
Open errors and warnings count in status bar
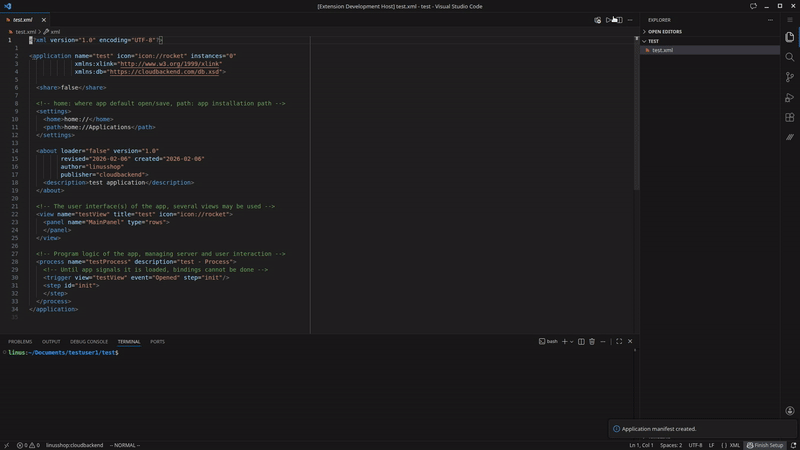coord(28,445)
